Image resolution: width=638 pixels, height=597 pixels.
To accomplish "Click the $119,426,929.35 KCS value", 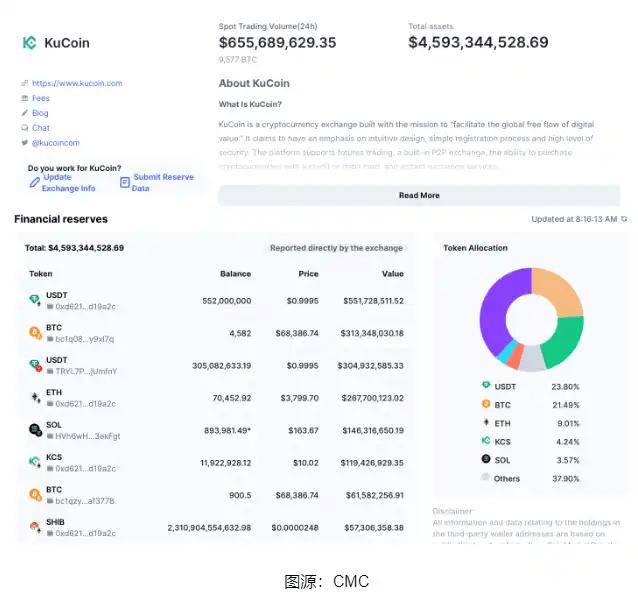I will click(x=372, y=463).
